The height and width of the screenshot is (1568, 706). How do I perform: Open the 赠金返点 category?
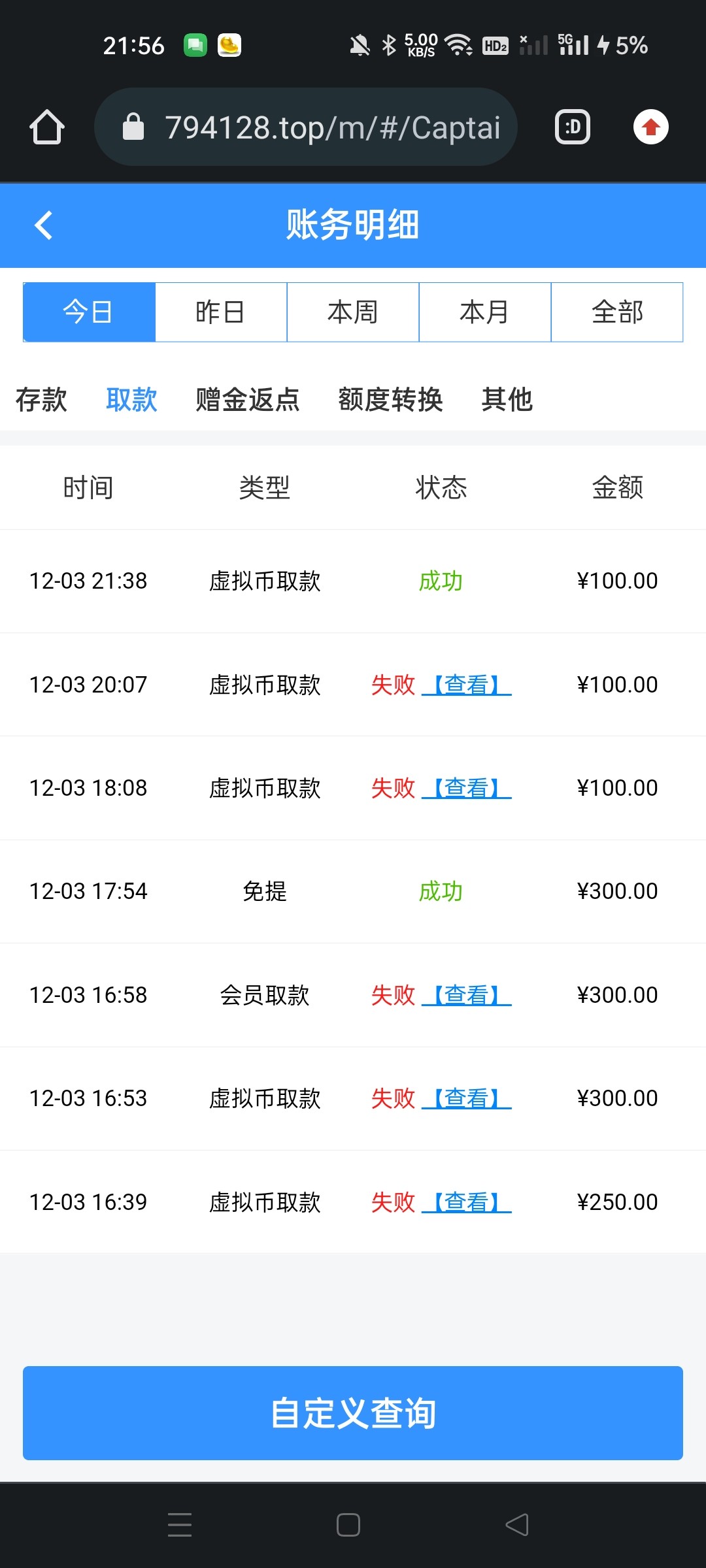coord(248,399)
